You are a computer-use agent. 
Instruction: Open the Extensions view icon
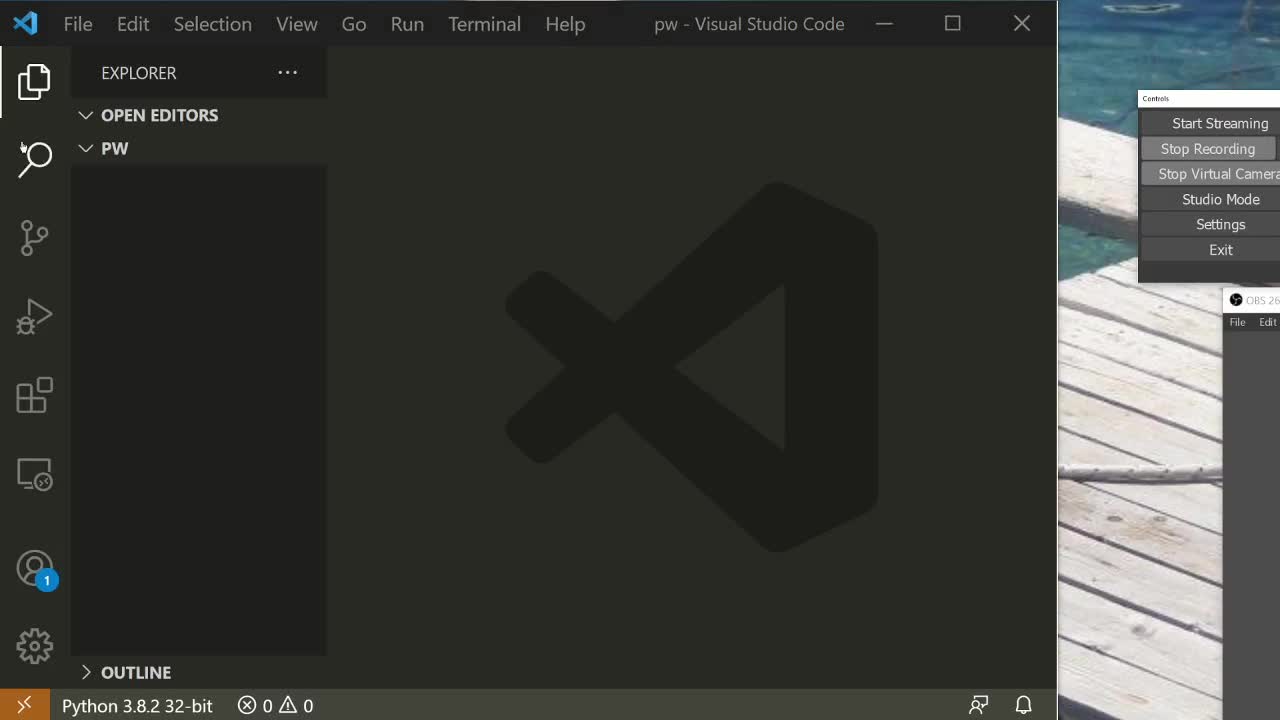[x=34, y=395]
